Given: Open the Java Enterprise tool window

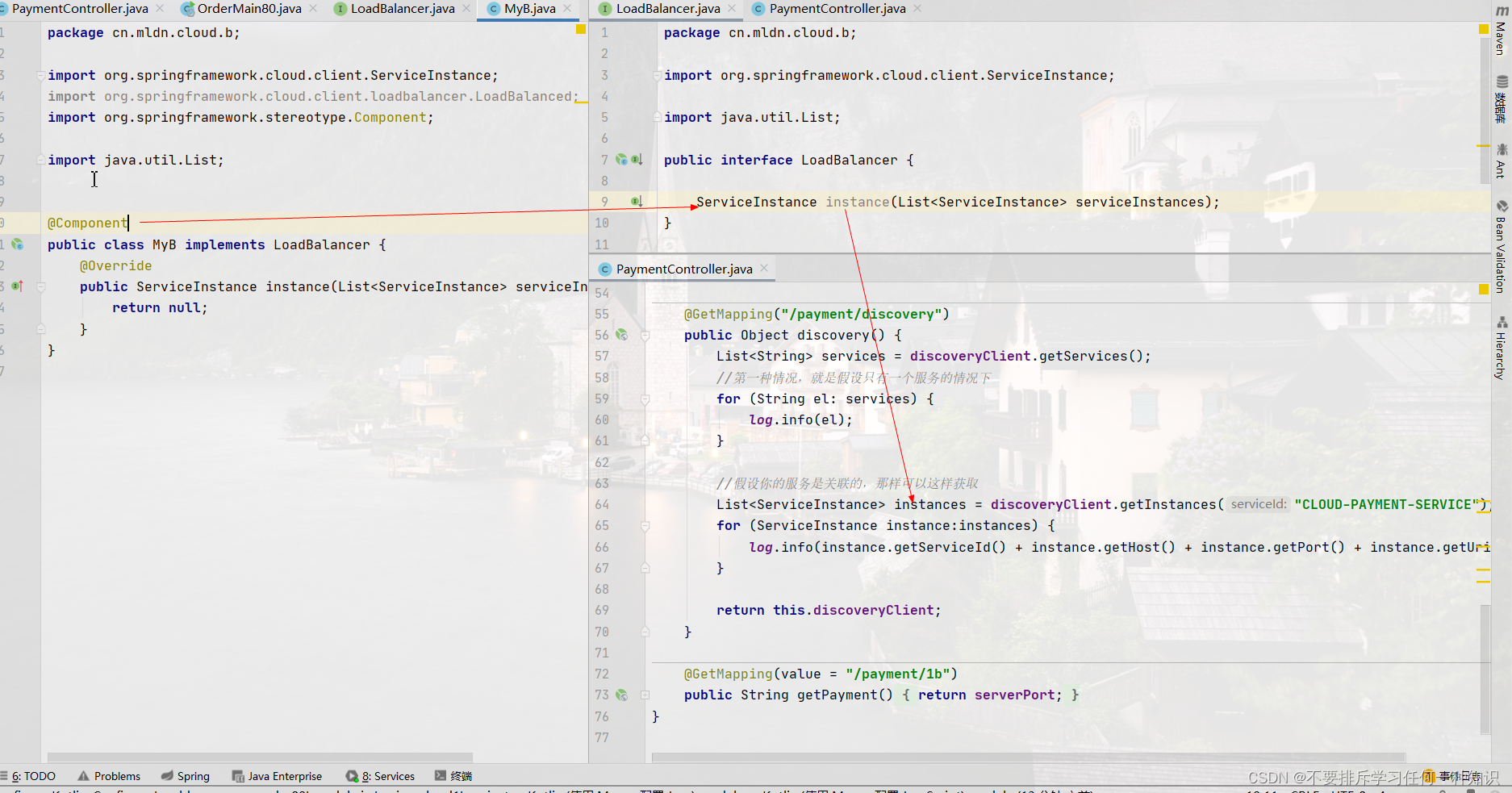Looking at the screenshot, I should [x=277, y=776].
